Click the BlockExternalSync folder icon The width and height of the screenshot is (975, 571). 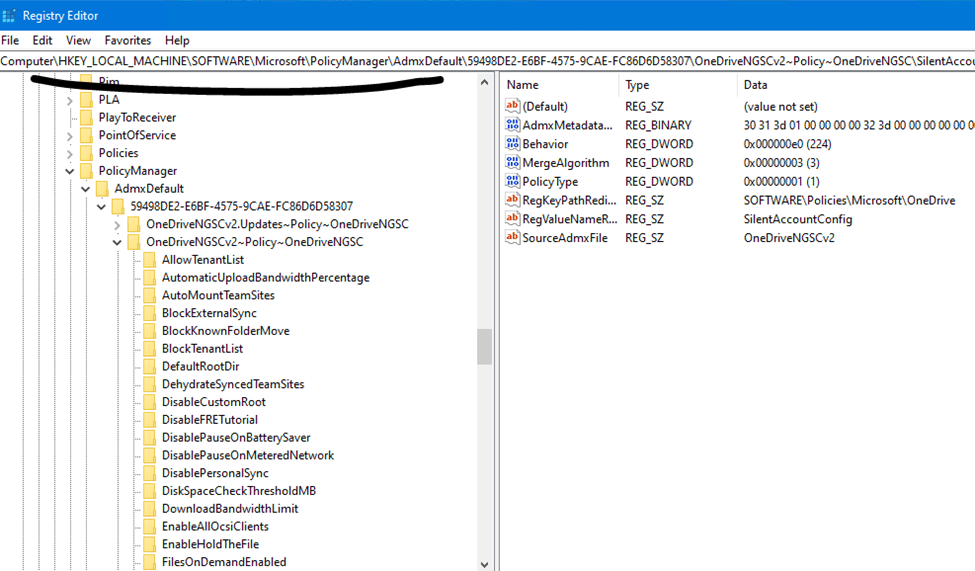150,313
